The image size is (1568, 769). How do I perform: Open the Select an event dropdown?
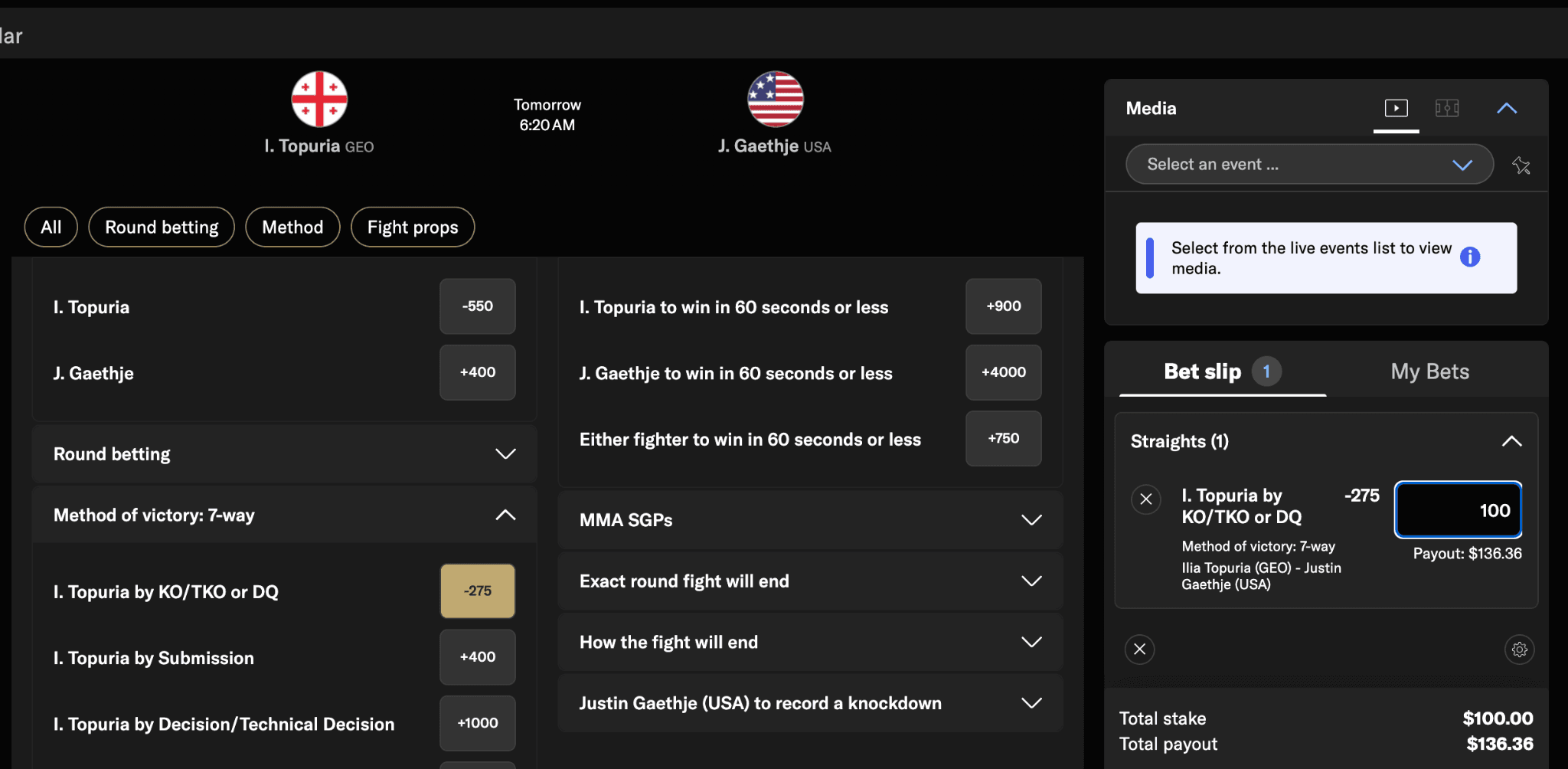pyautogui.click(x=1309, y=164)
